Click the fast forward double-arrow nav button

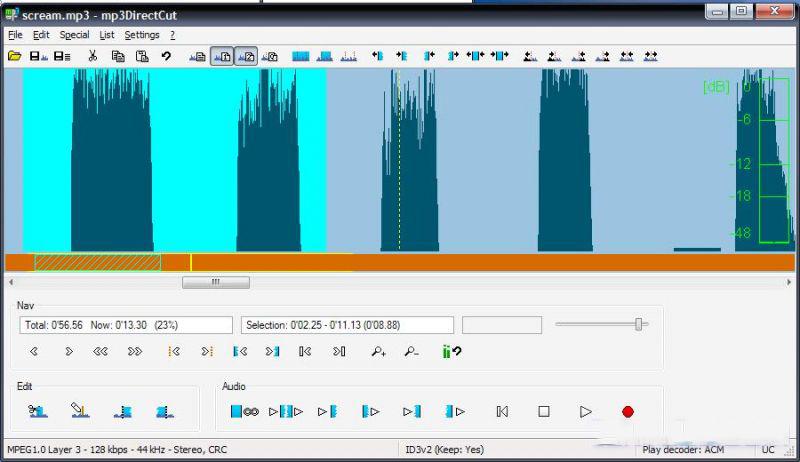pos(135,351)
